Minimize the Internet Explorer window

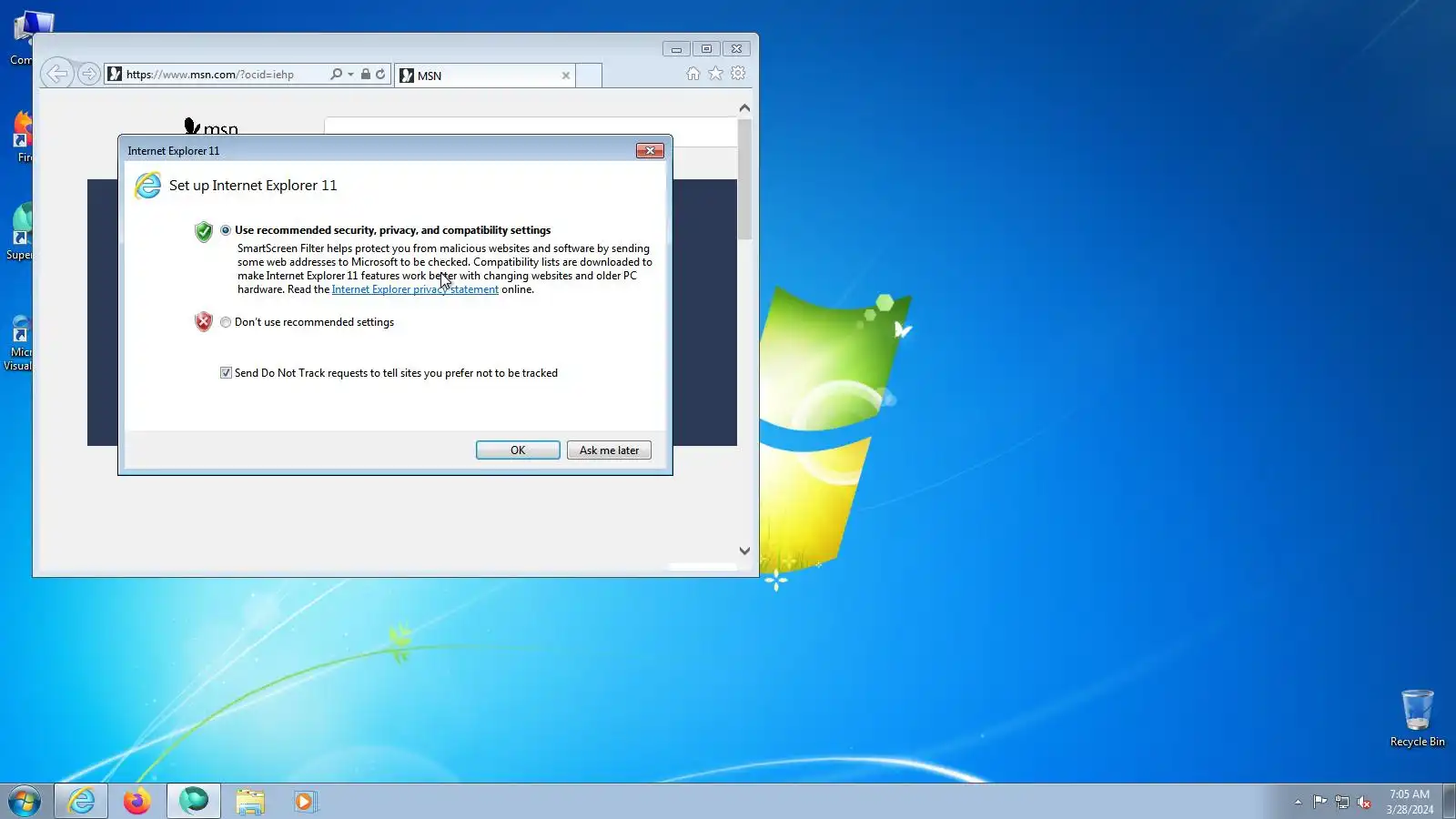[x=676, y=49]
